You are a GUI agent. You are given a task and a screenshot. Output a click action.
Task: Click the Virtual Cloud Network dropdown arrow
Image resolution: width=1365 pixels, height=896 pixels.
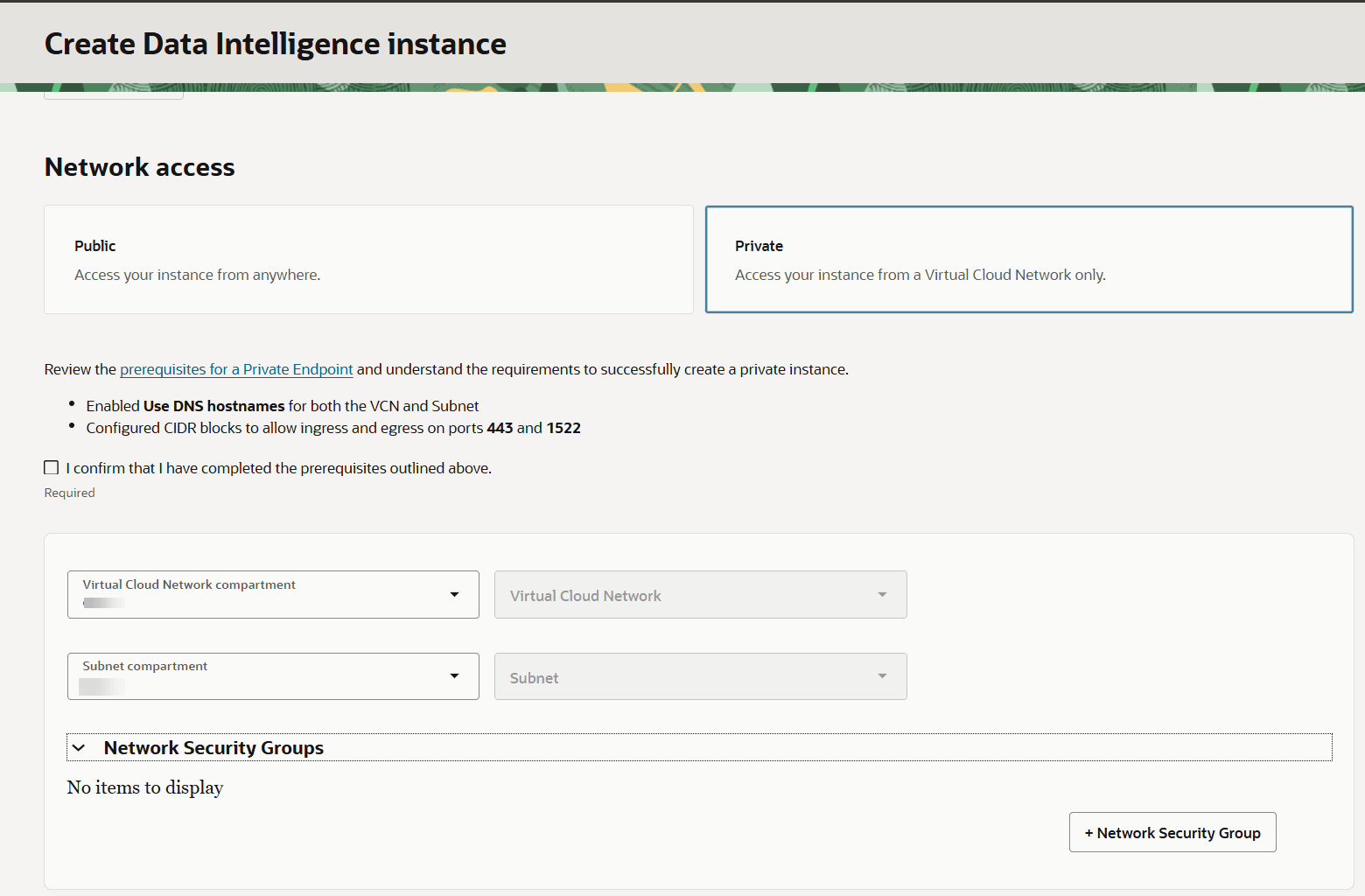point(881,594)
